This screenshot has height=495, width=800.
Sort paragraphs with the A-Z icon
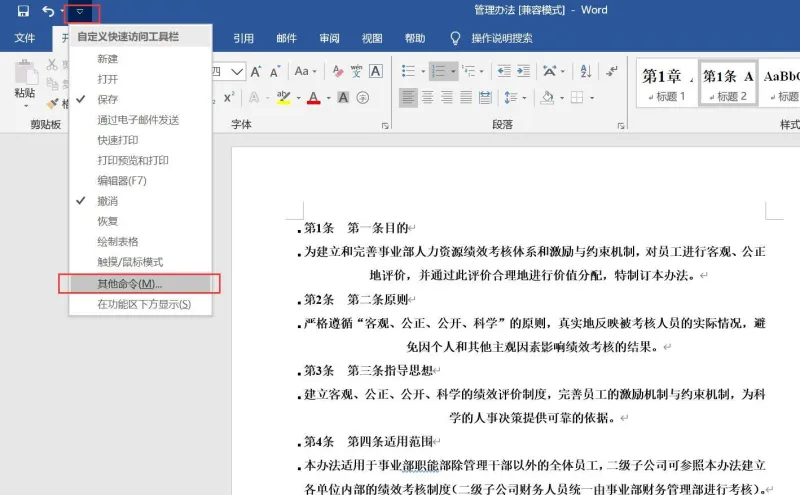click(586, 71)
